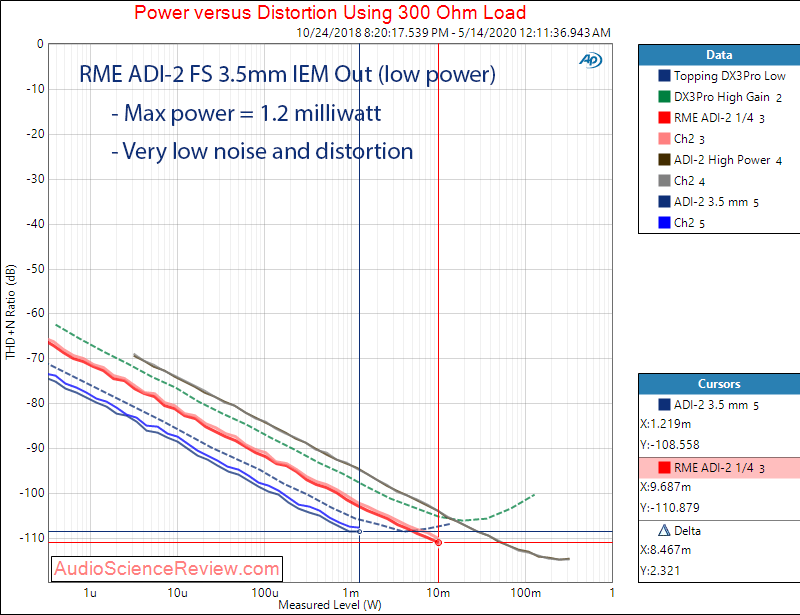800x615 pixels.
Task: Click the Ch2 4 gray legend swatch
Action: point(664,181)
